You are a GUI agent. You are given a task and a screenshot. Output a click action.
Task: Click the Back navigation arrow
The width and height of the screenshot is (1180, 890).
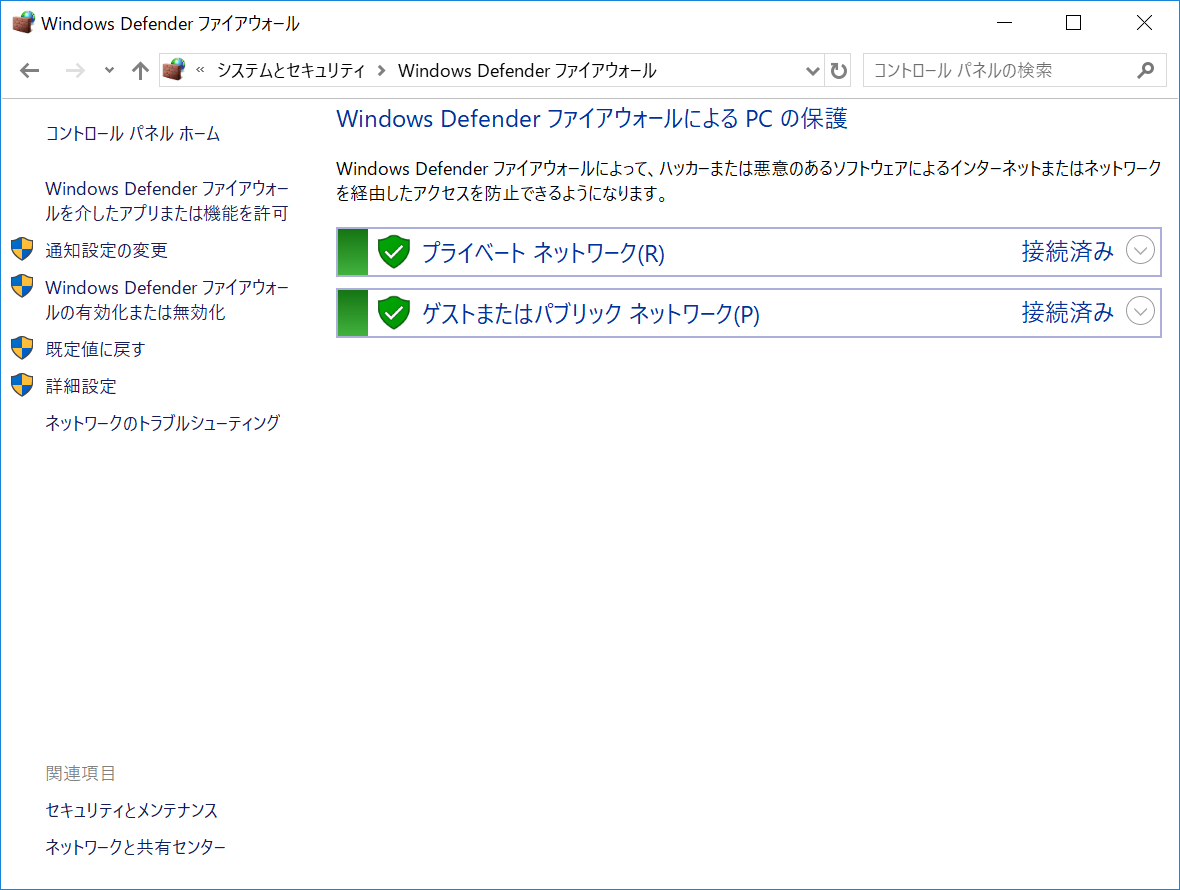click(x=29, y=71)
